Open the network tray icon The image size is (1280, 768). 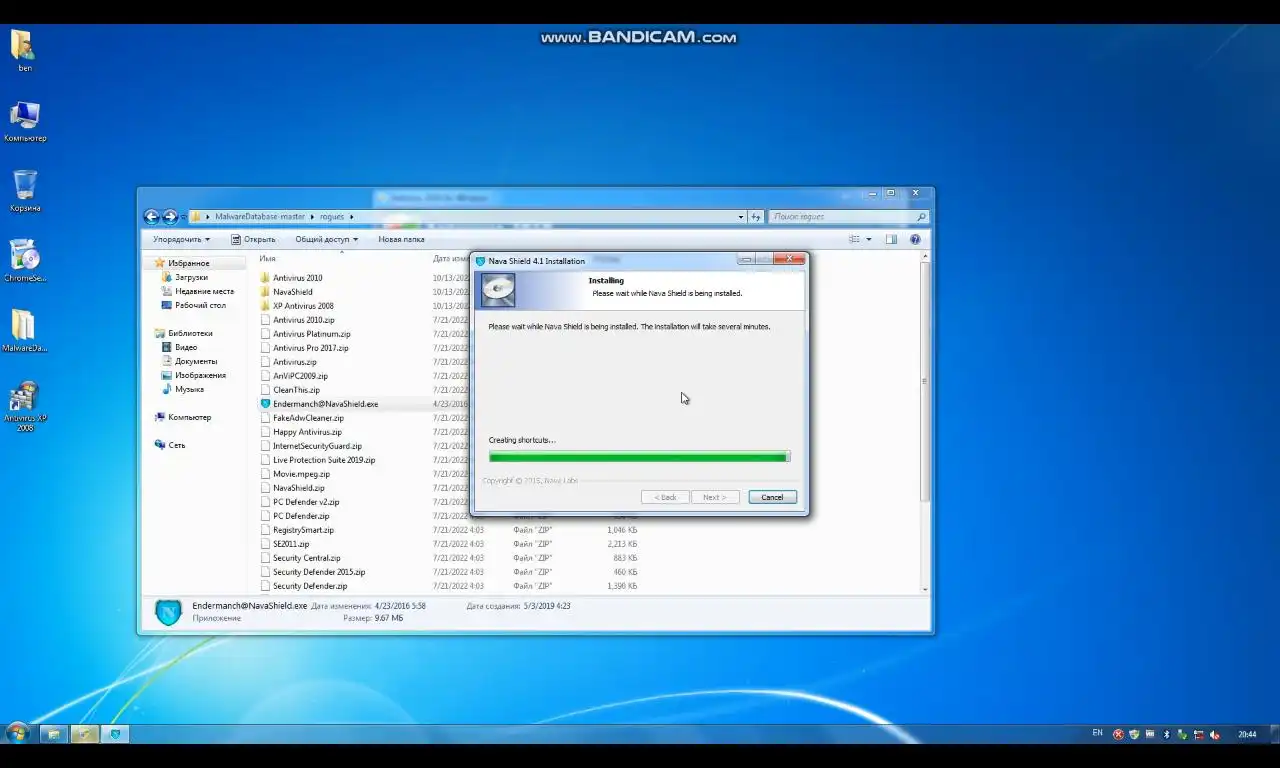coord(1198,734)
